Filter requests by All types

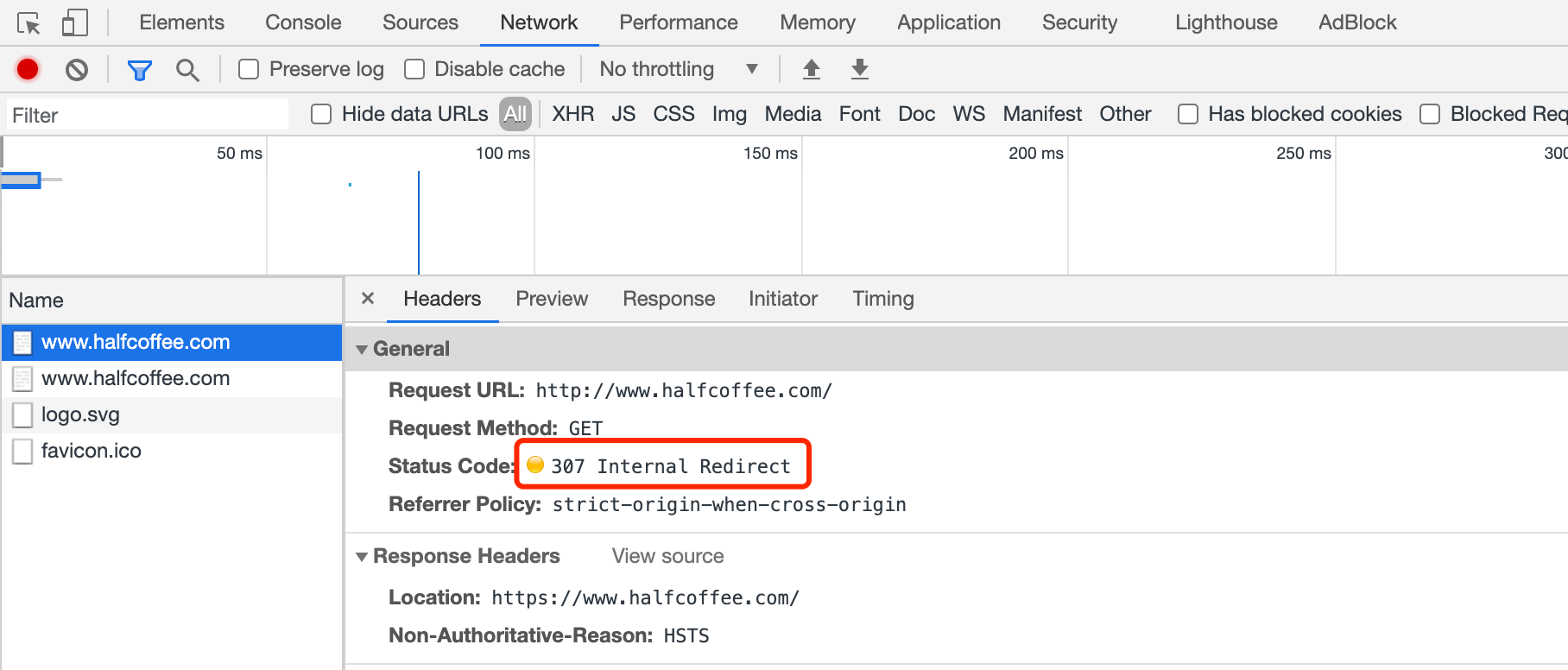pyautogui.click(x=515, y=114)
